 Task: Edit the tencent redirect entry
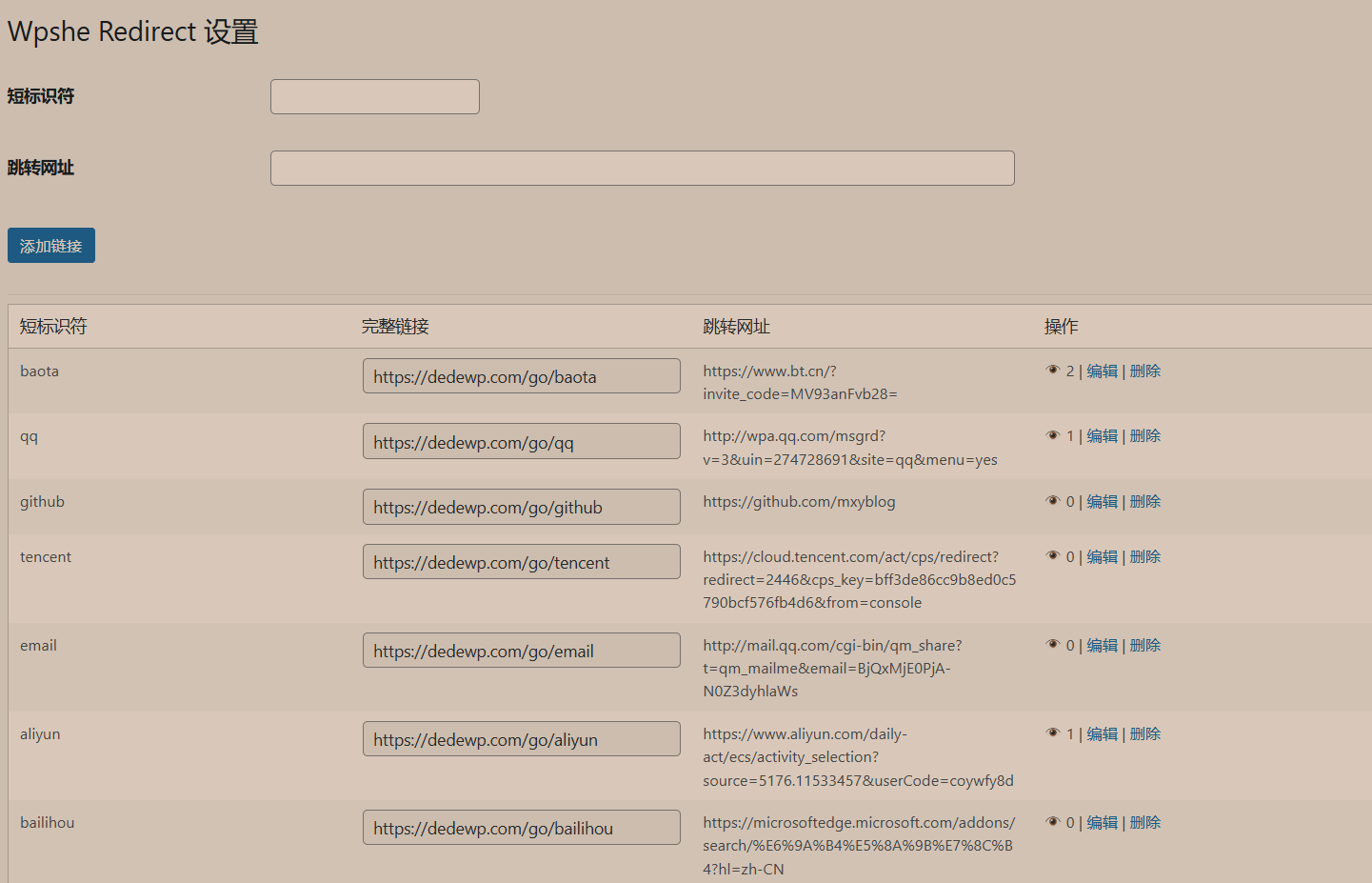(x=1102, y=557)
